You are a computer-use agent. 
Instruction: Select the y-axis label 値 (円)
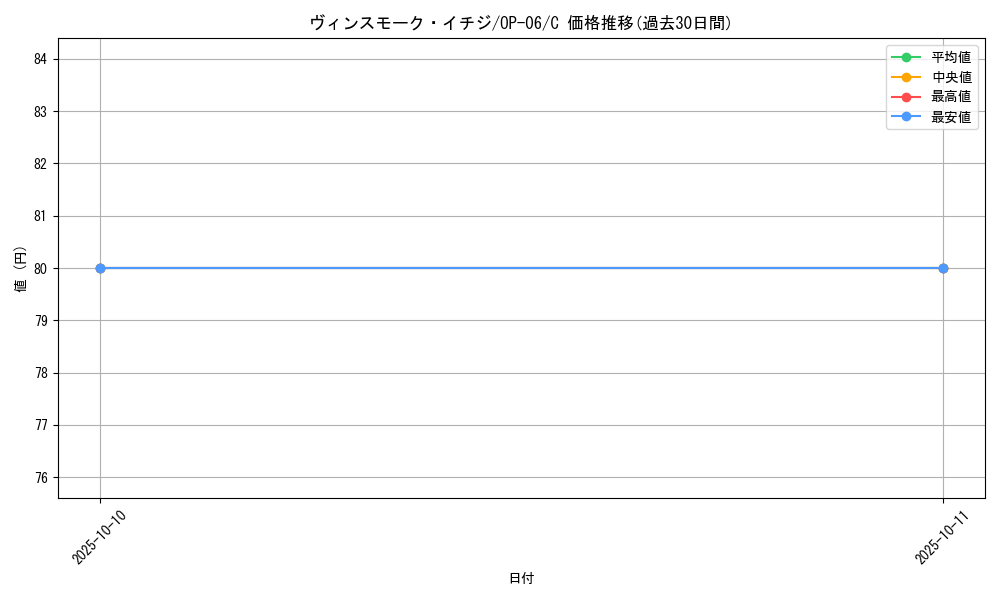[x=21, y=268]
